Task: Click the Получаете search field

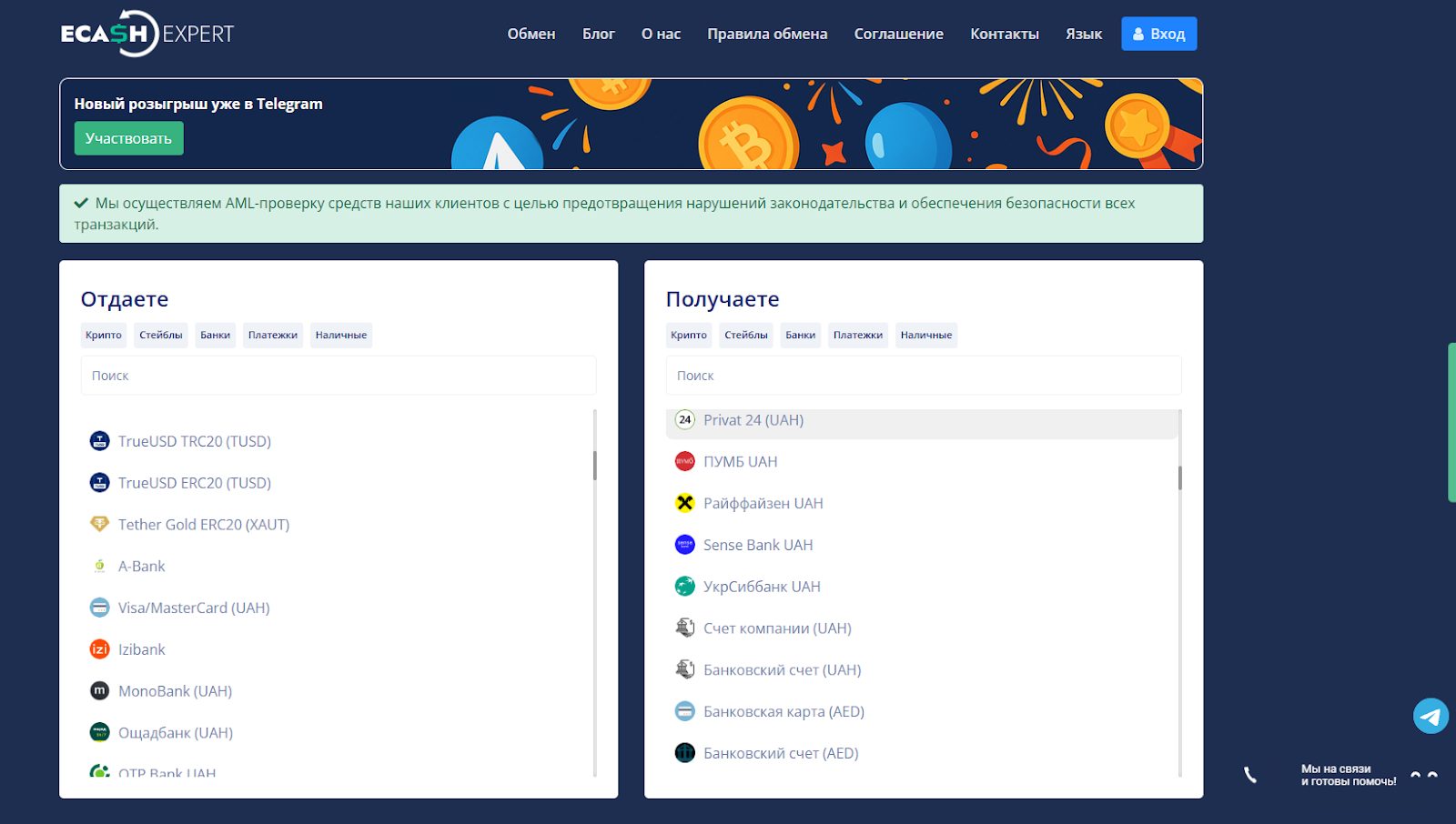Action: click(x=924, y=376)
